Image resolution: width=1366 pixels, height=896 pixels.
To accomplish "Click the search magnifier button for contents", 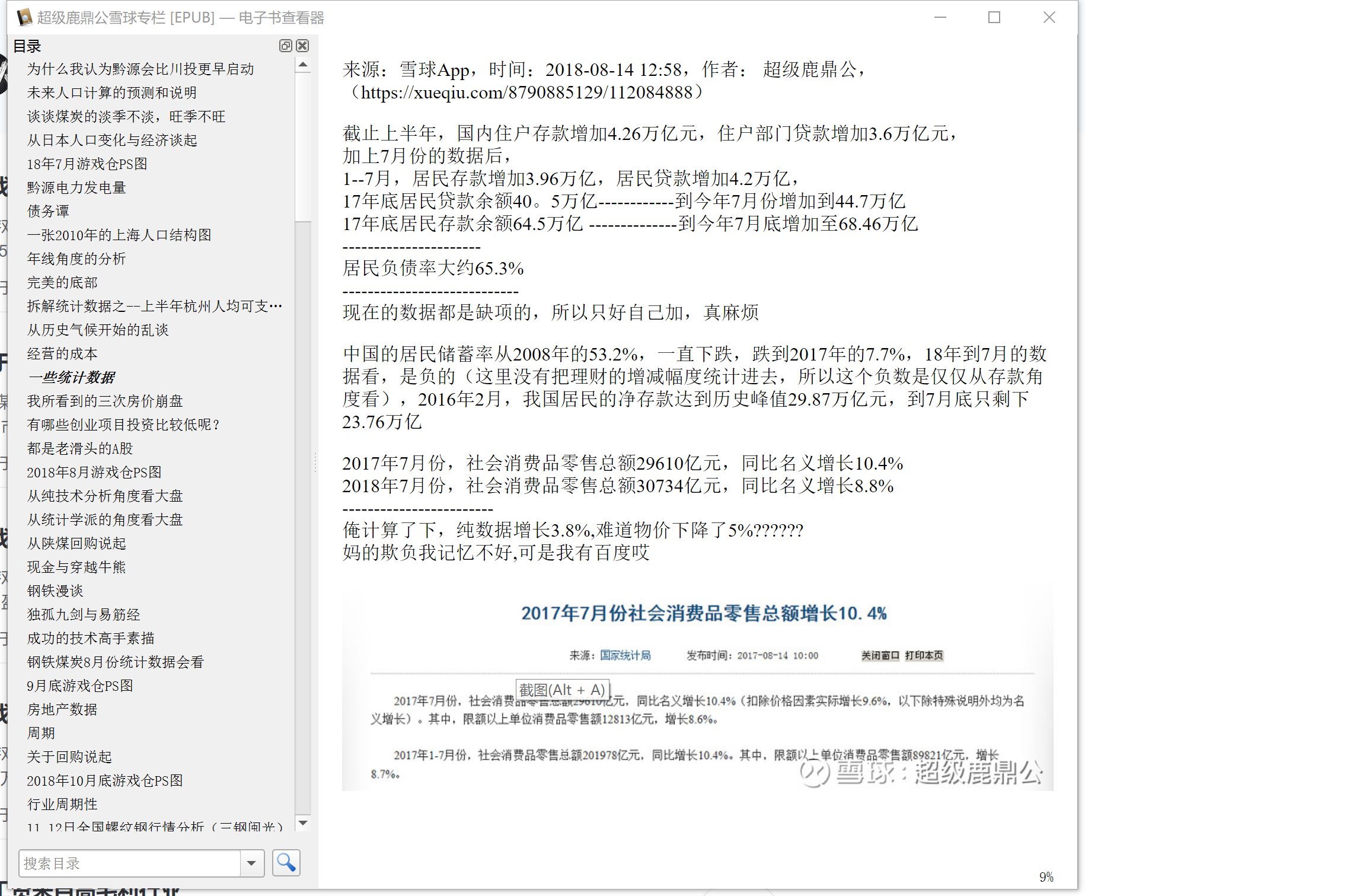I will click(286, 863).
